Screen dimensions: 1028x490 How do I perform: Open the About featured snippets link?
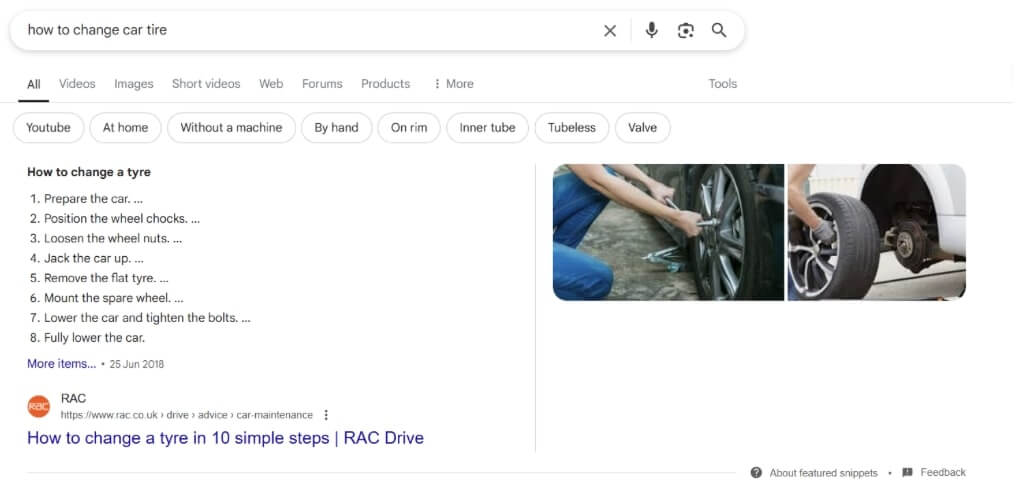pos(823,473)
